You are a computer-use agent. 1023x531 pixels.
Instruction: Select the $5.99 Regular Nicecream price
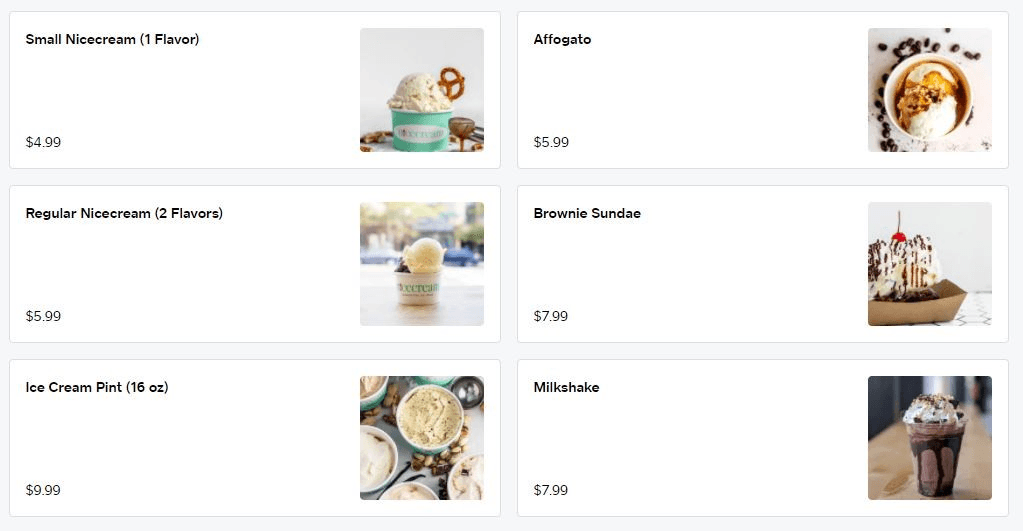point(43,316)
